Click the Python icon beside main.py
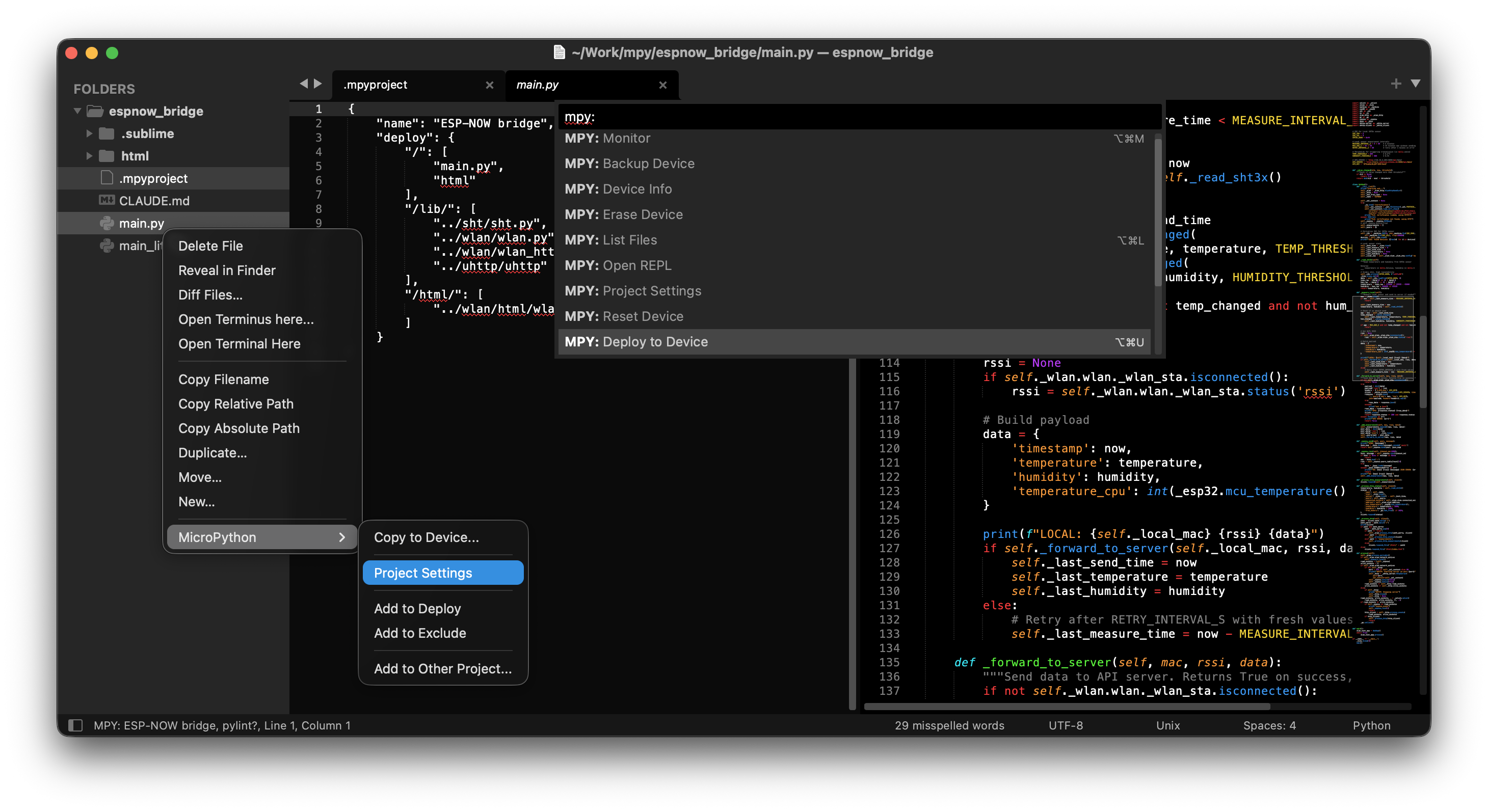The image size is (1488, 812). [107, 223]
